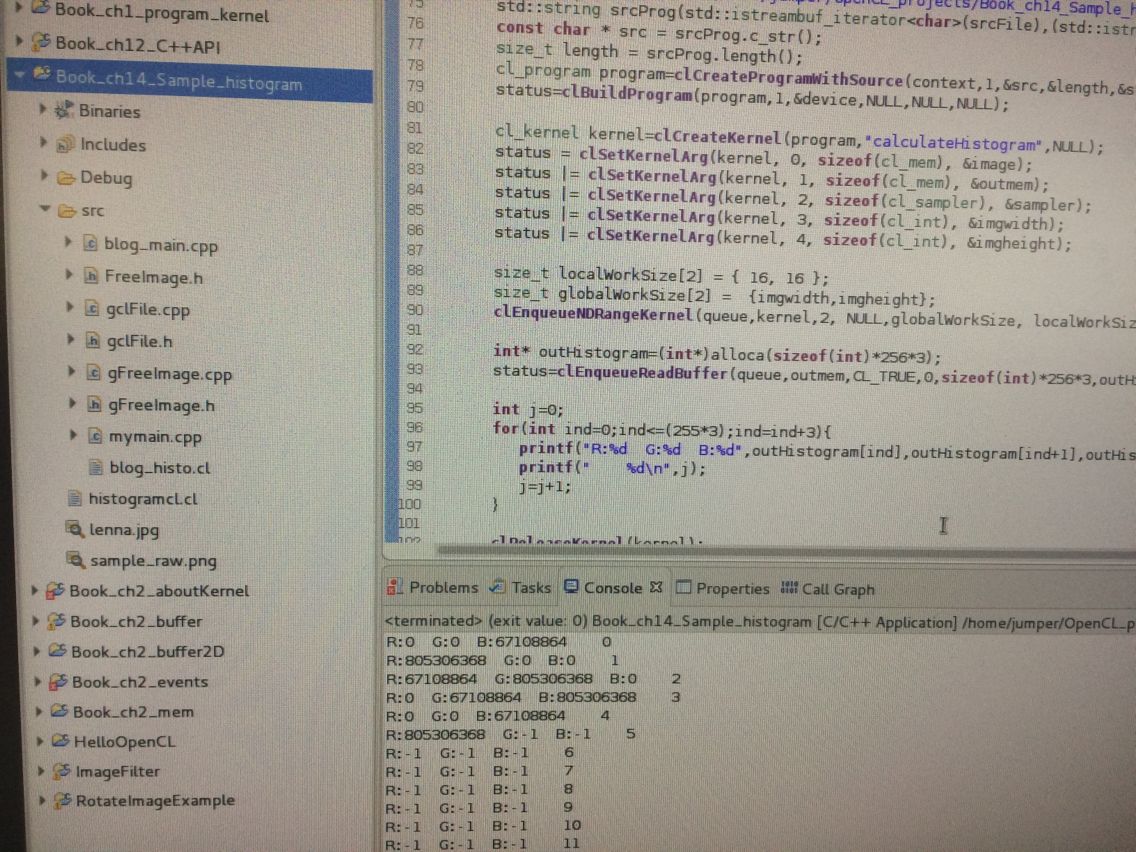The height and width of the screenshot is (852, 1136).
Task: Expand the Debug folder
Action: click(x=44, y=175)
